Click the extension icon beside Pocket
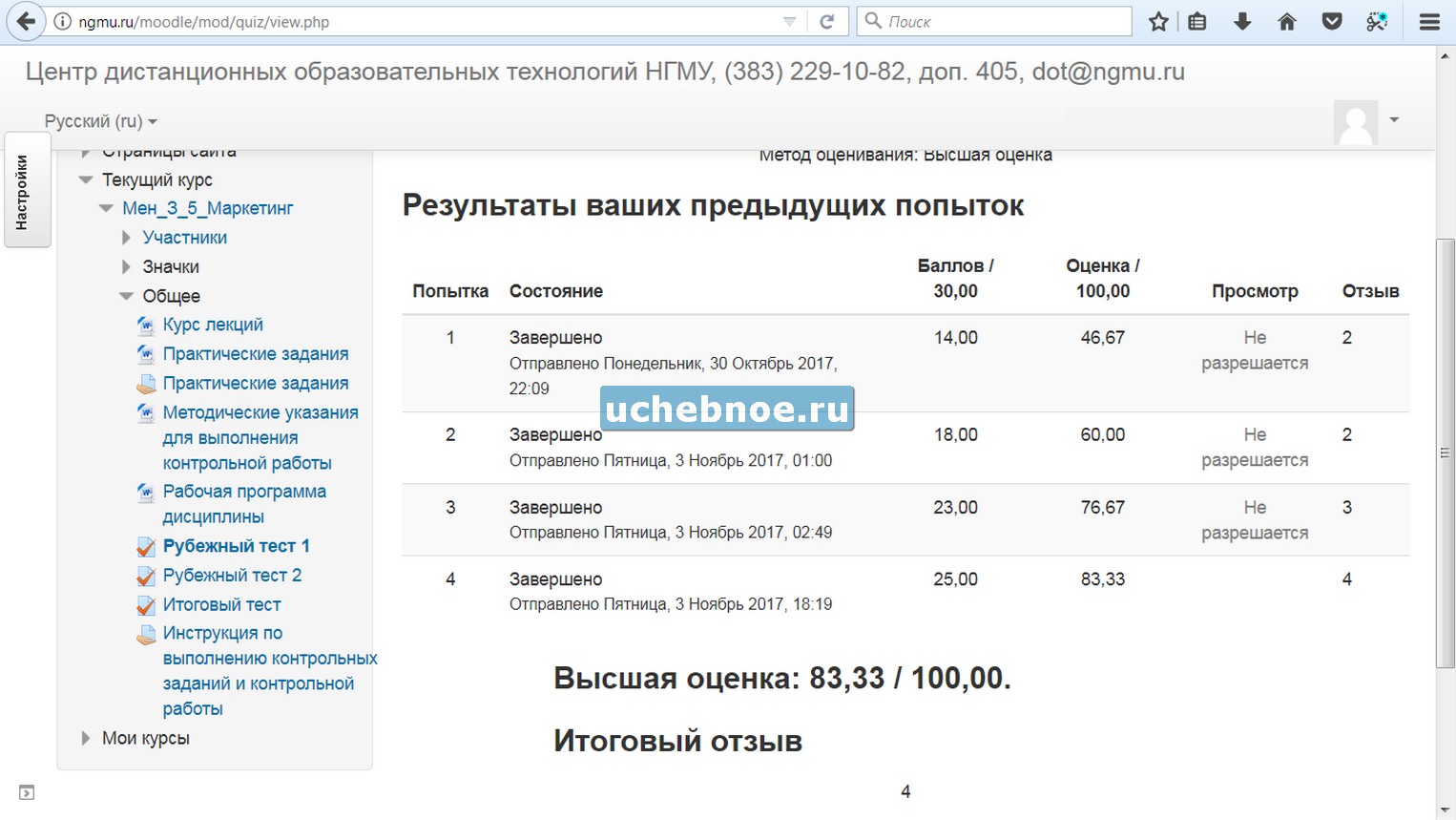Viewport: 1456px width, 820px height. click(x=1377, y=21)
